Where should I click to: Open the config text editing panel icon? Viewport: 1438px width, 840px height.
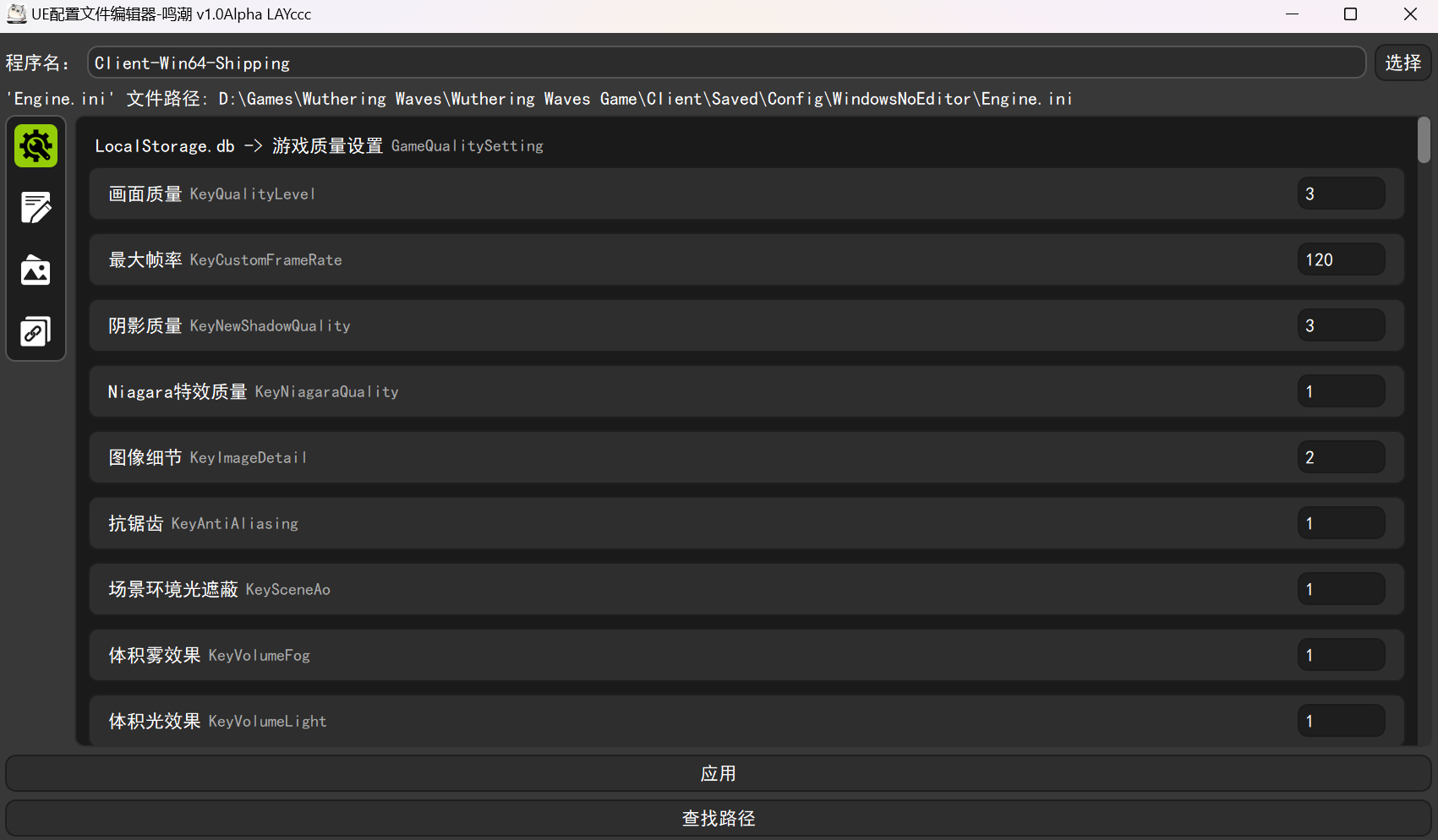pos(36,208)
